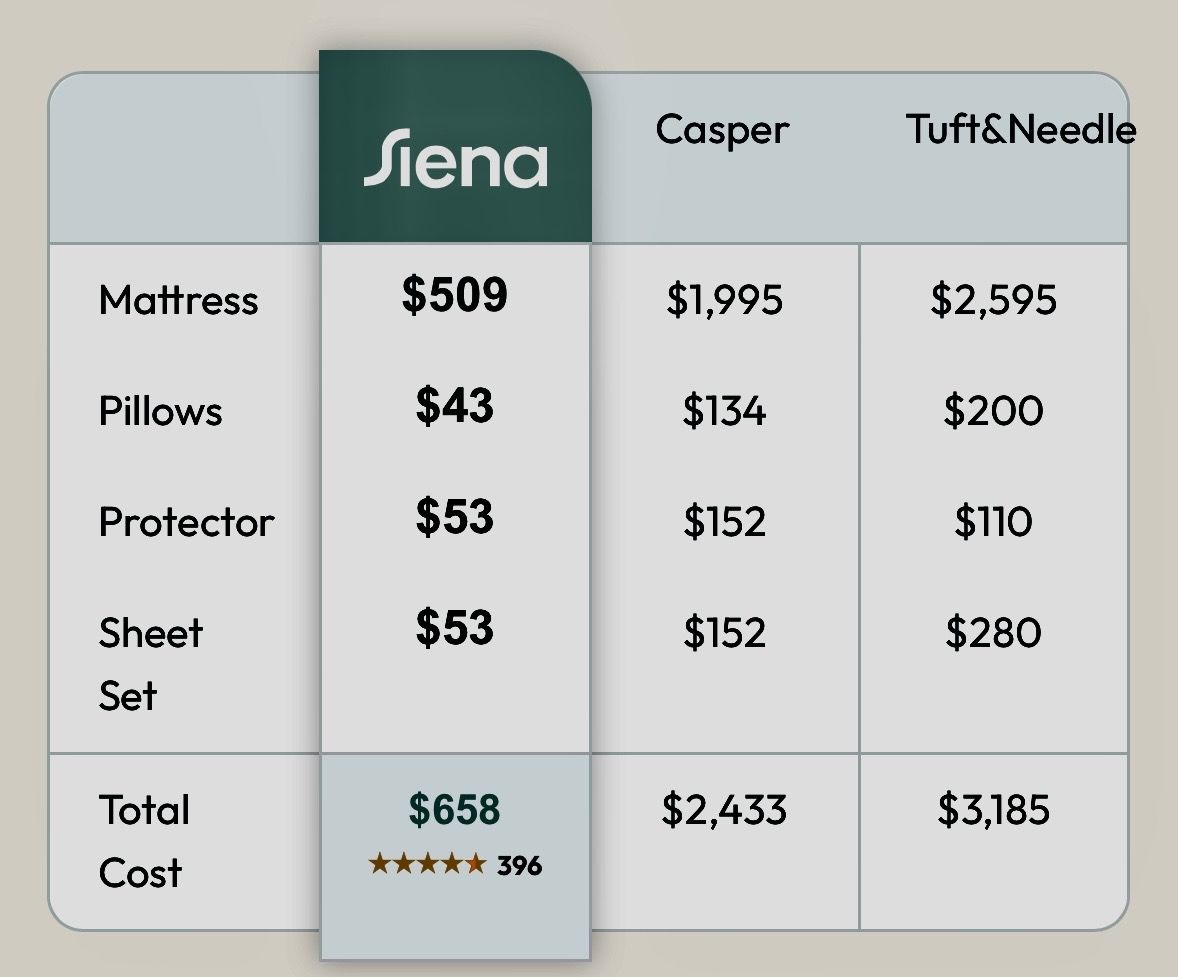The image size is (1178, 977).
Task: Select the Casper column header
Action: [x=722, y=130]
